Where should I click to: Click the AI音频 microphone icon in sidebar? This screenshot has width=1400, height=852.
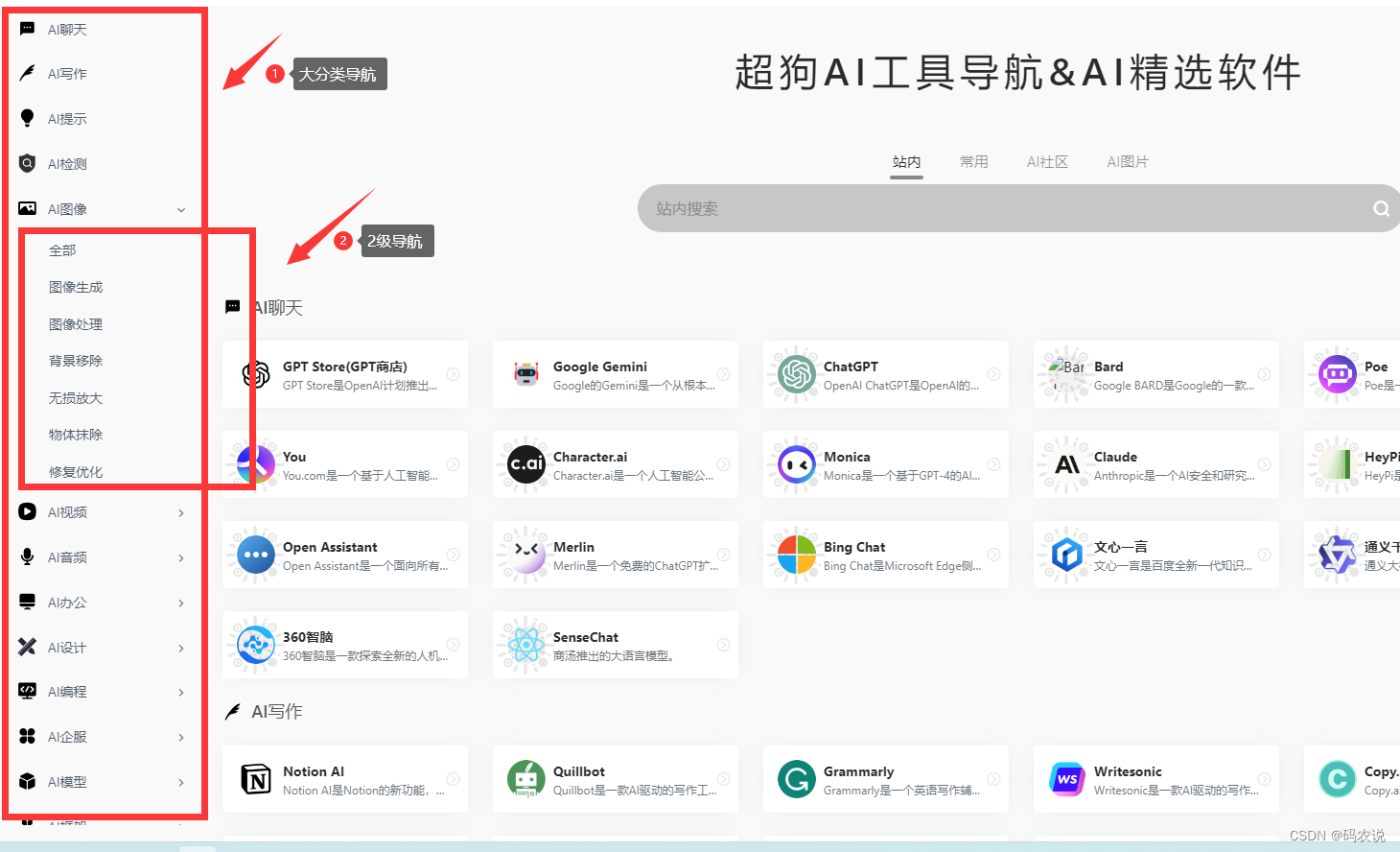click(28, 556)
